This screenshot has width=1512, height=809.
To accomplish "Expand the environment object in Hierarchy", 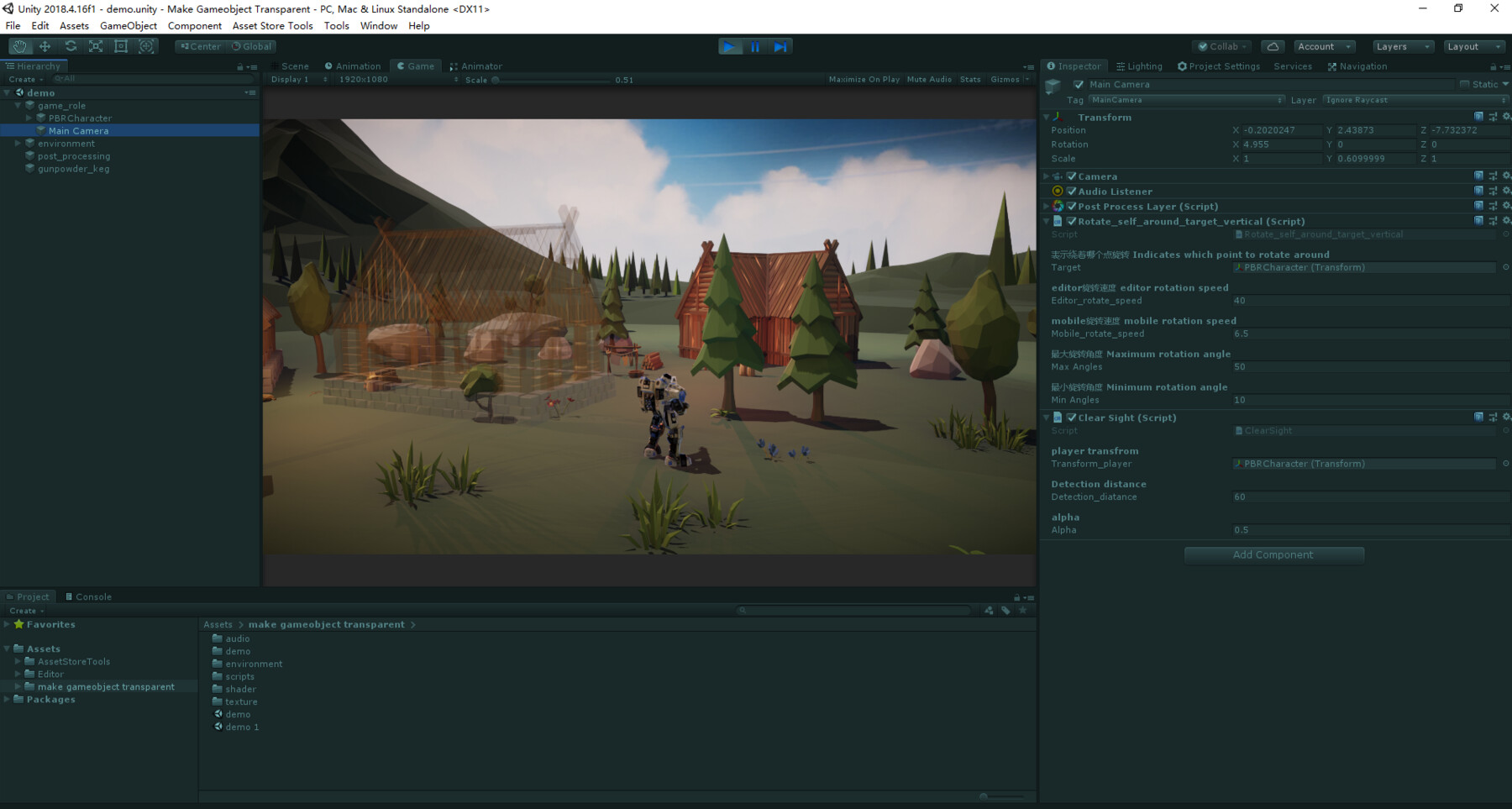I will pos(17,143).
